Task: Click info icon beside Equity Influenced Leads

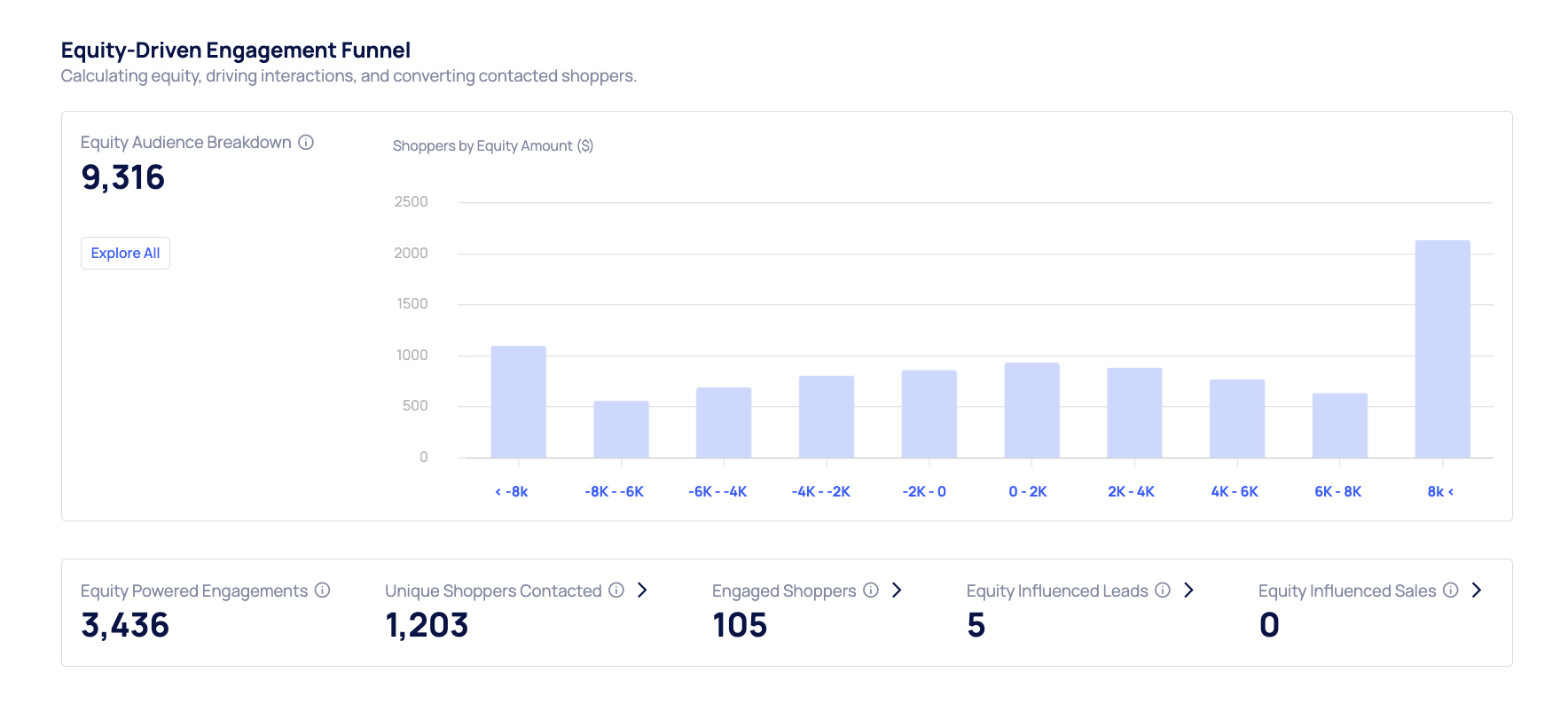Action: 1163,591
